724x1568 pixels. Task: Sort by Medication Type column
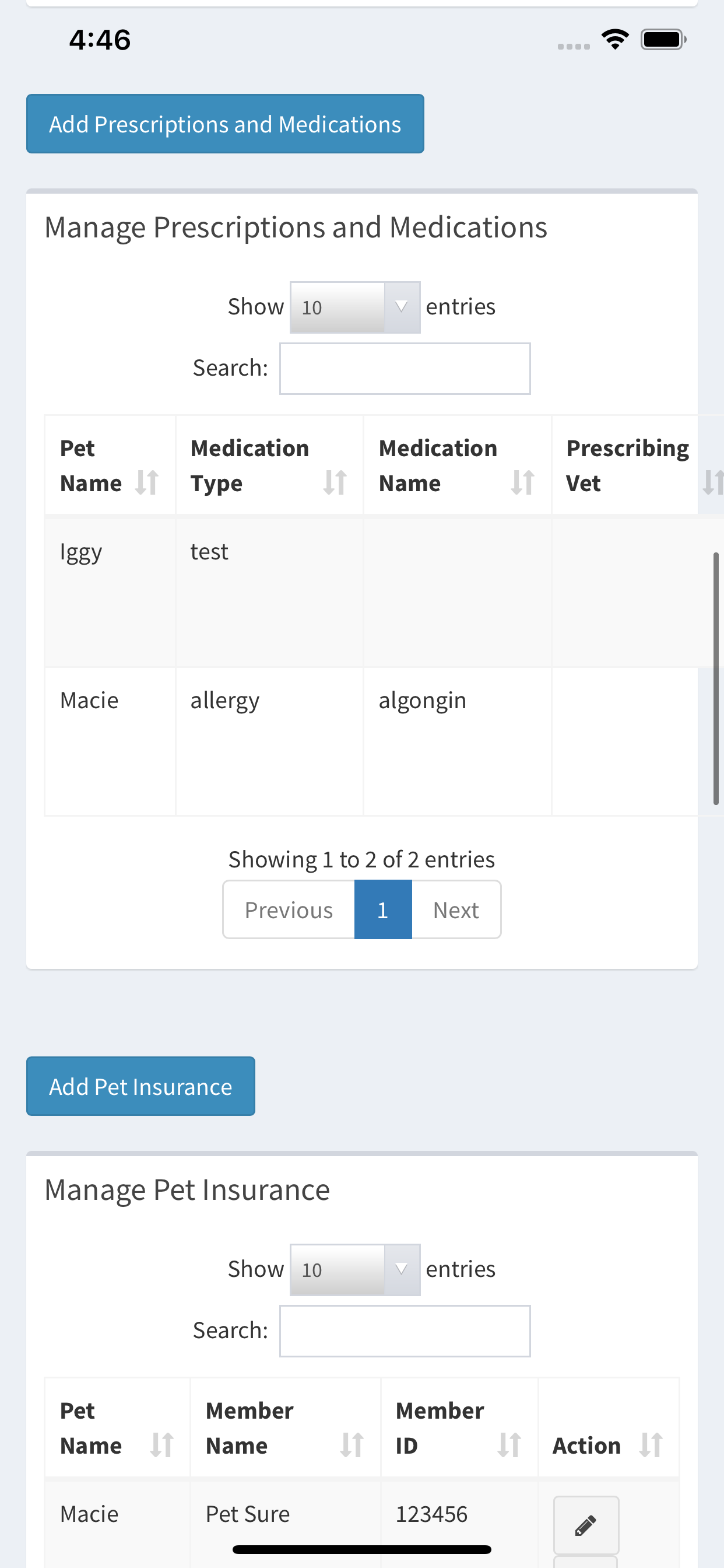(x=269, y=465)
